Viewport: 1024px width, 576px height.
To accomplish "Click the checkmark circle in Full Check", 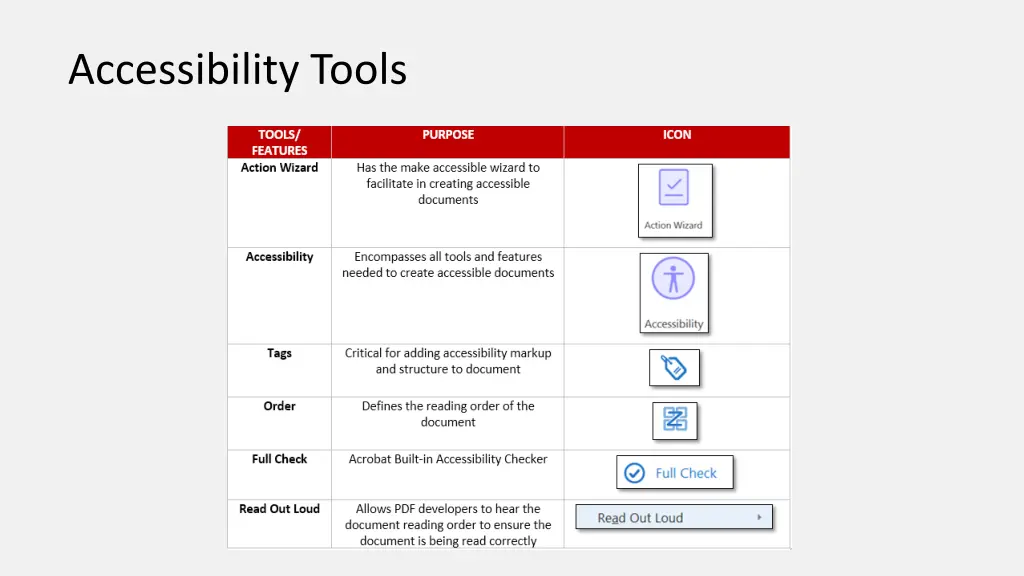I will click(634, 473).
